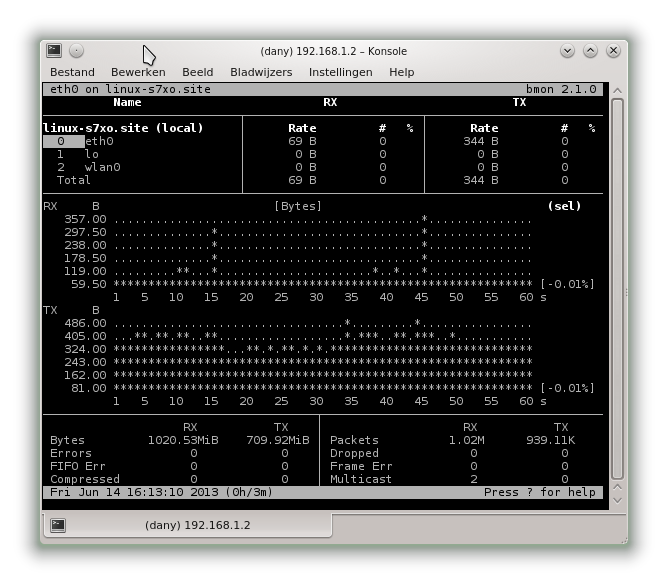The height and width of the screenshot is (584, 668).
Task: Click the Dropped statistic label
Action: (354, 453)
